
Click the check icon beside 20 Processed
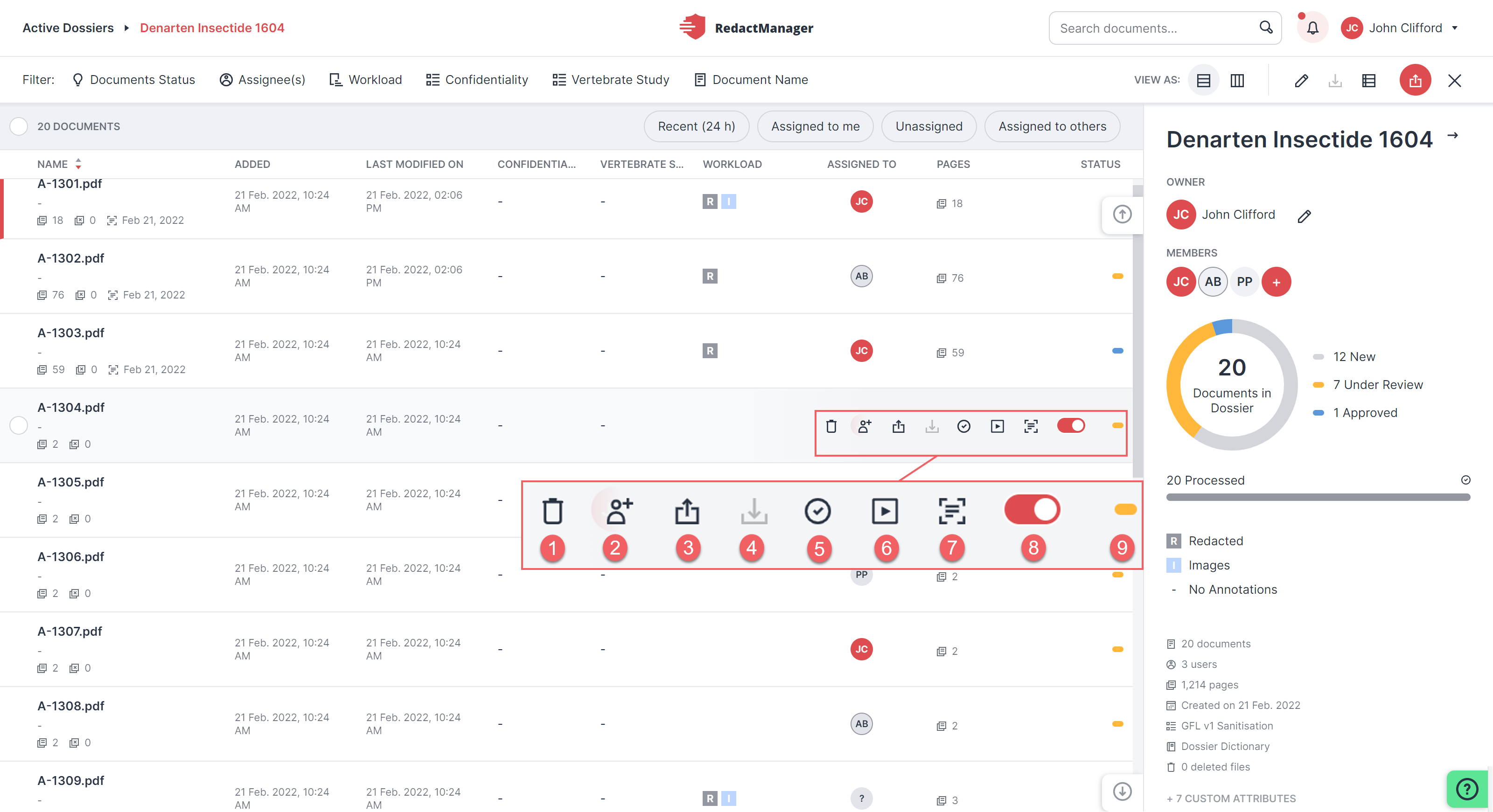pos(1466,480)
